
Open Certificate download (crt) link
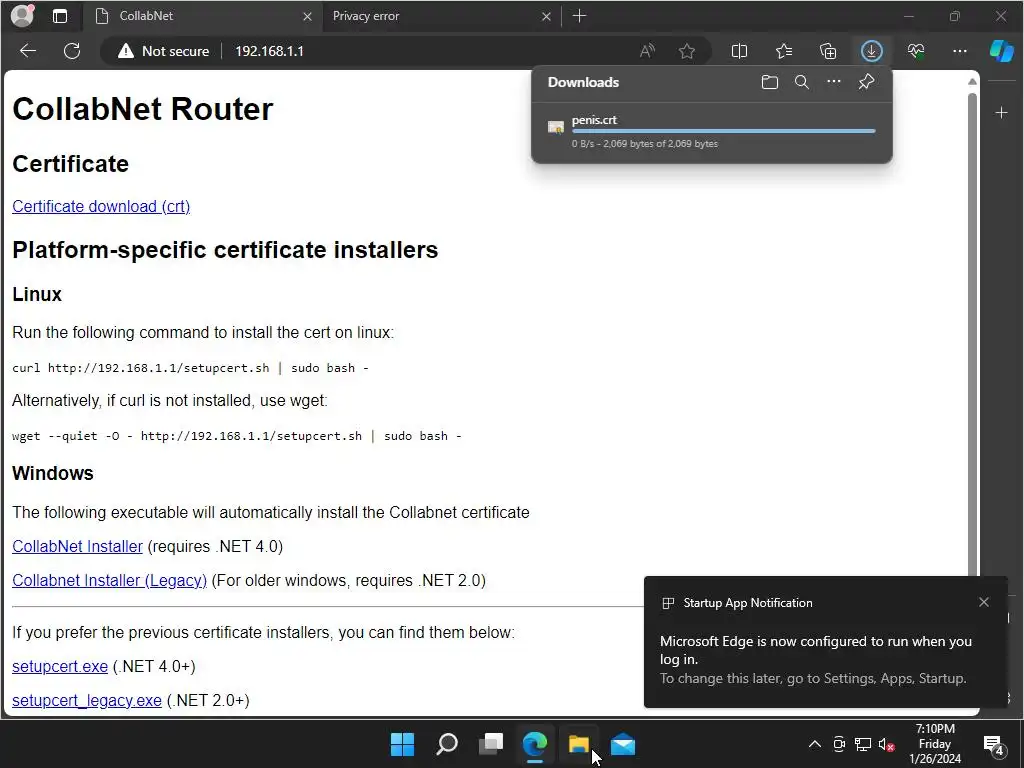[x=101, y=206]
